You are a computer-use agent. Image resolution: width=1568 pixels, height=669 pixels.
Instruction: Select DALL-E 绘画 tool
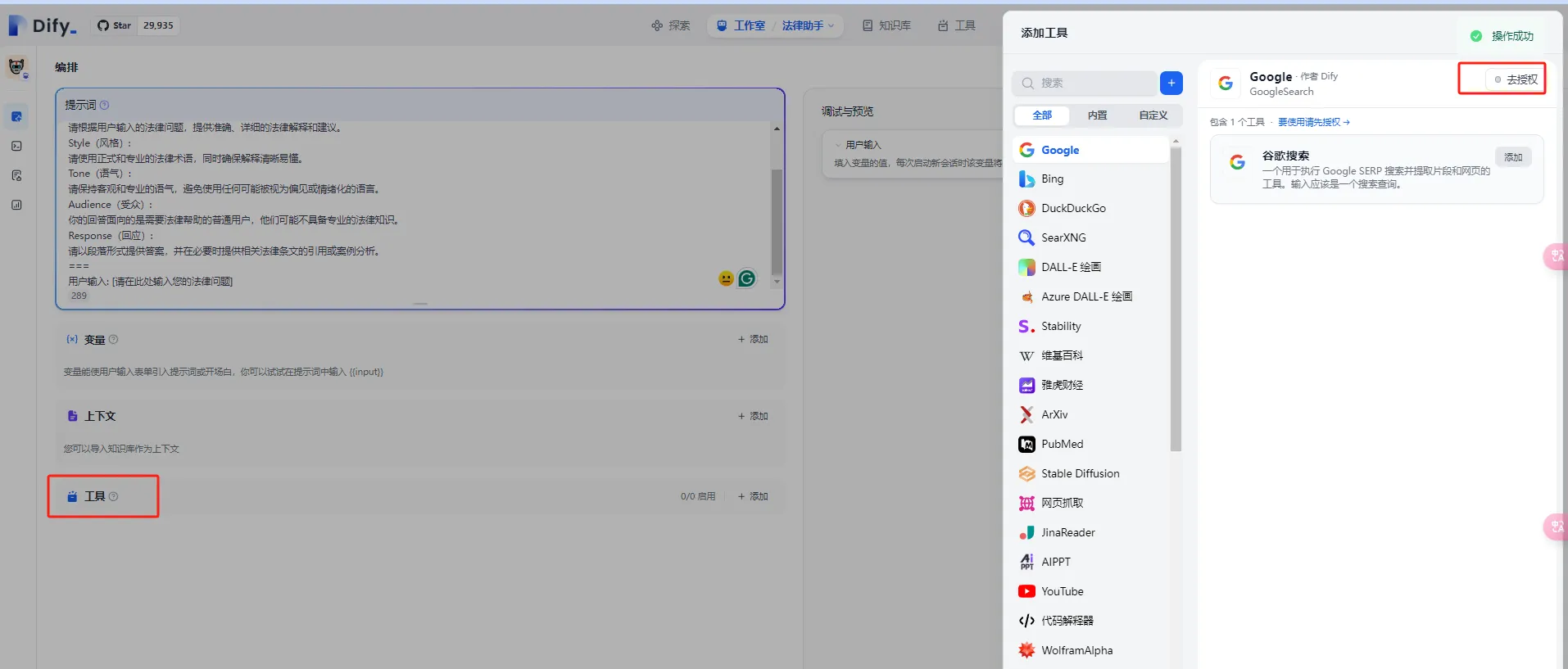[x=1091, y=267]
